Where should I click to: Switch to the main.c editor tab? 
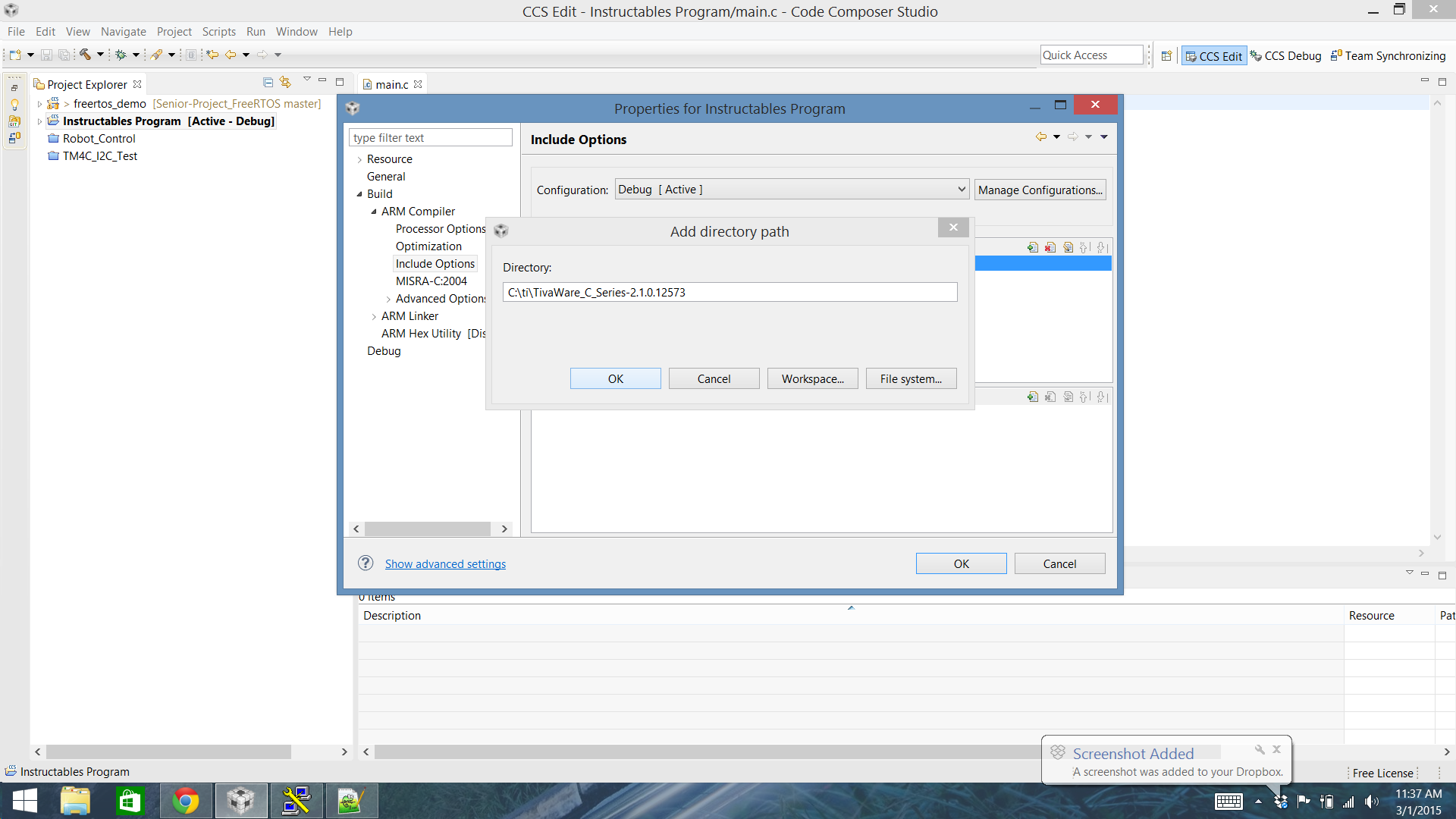click(x=391, y=84)
